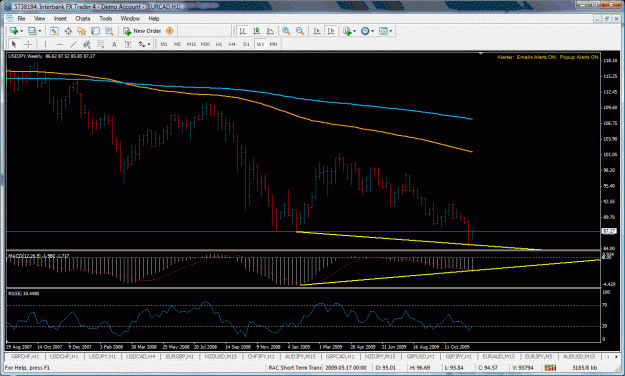Open the Help menu

(x=153, y=18)
